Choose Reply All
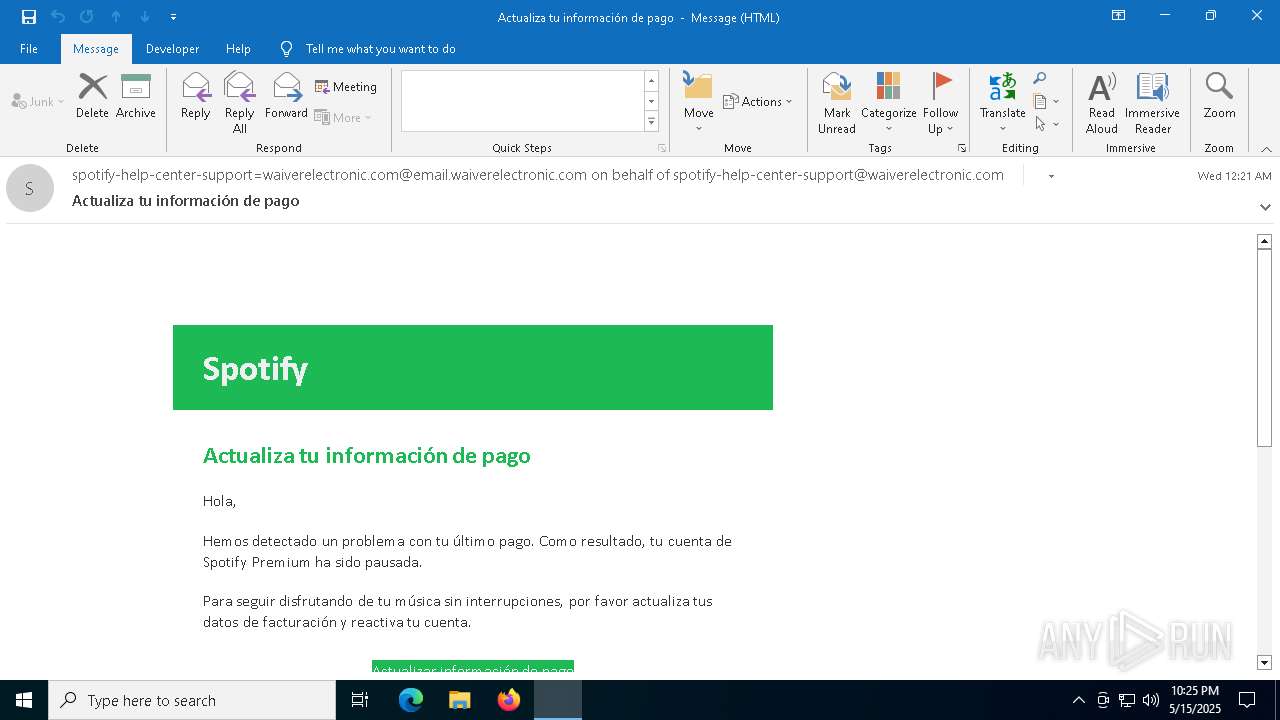 [x=240, y=102]
